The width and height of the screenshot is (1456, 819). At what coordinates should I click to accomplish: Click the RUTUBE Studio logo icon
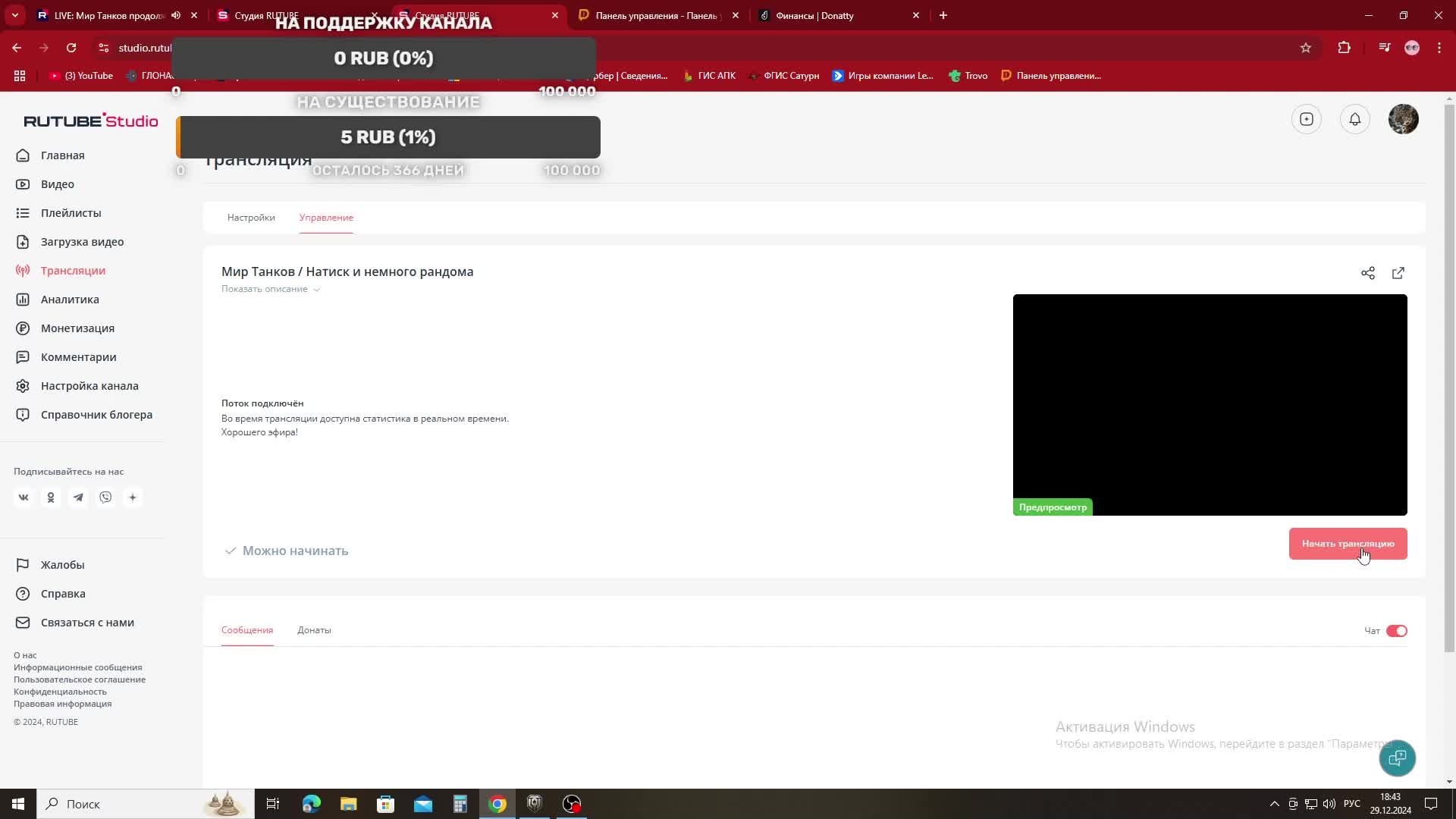[x=90, y=120]
